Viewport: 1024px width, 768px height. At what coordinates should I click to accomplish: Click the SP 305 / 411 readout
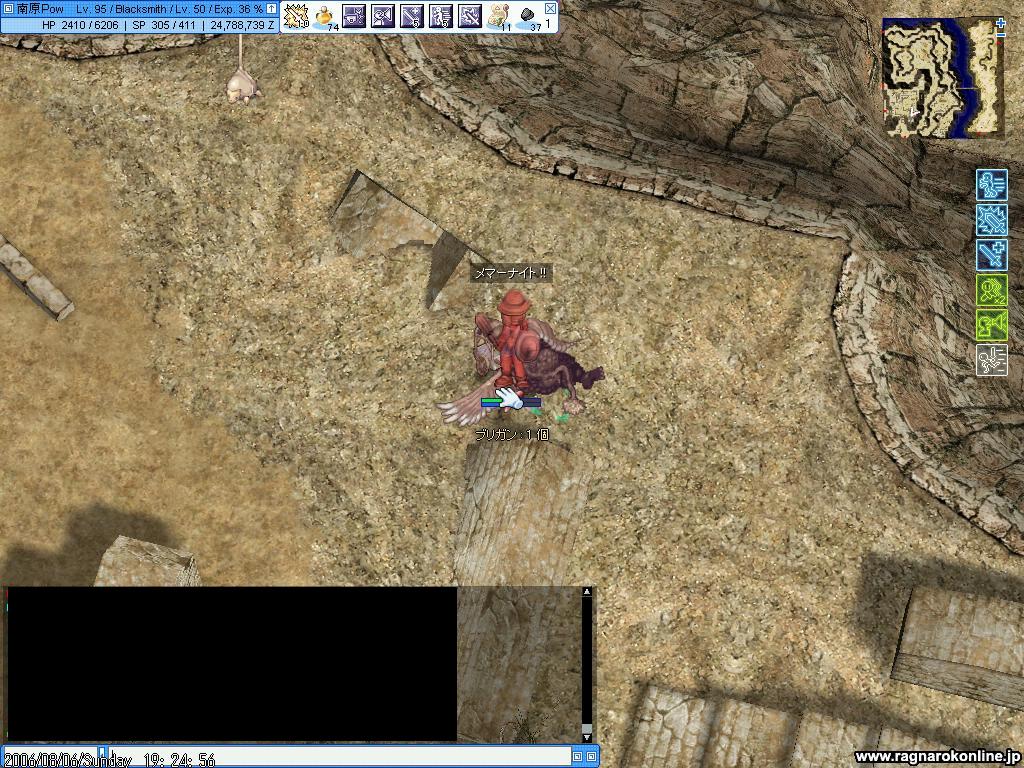pos(164,25)
